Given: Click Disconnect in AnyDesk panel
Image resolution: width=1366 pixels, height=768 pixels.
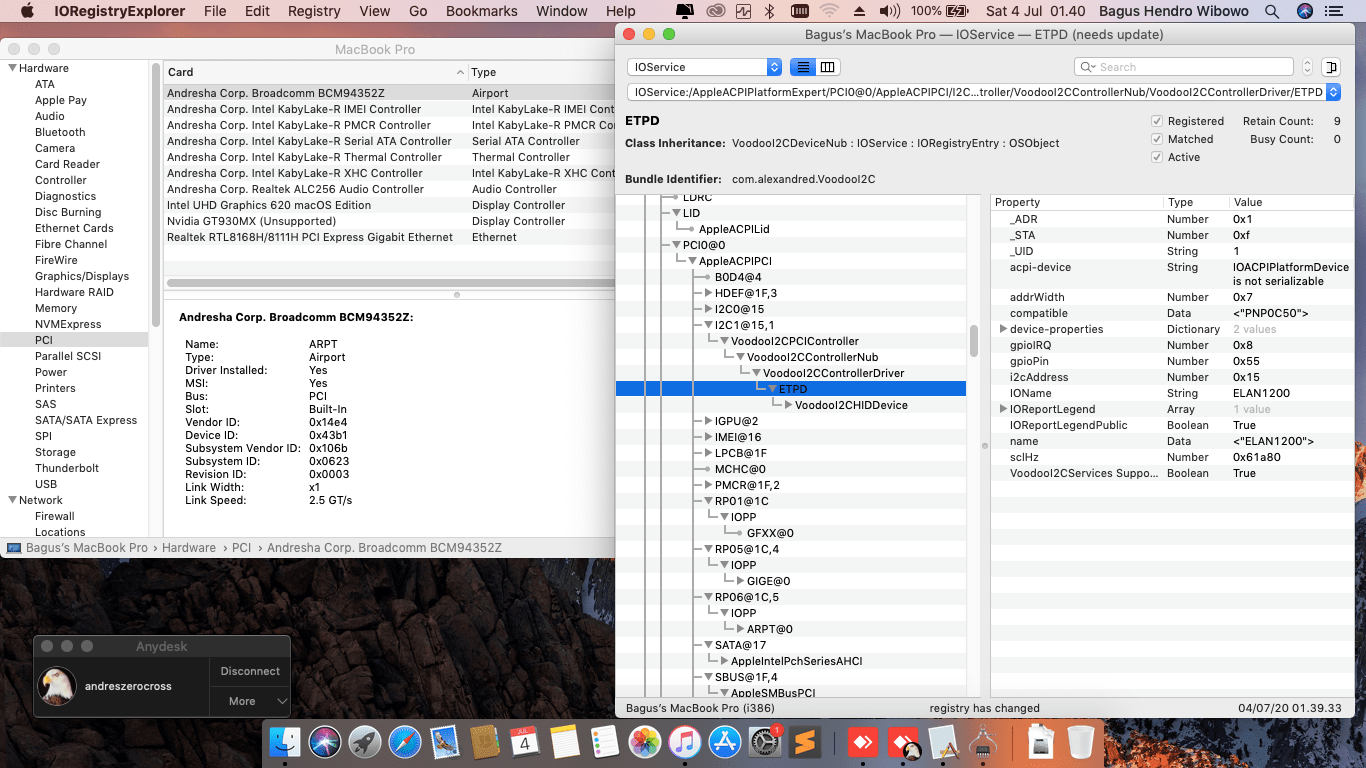Looking at the screenshot, I should coord(250,671).
